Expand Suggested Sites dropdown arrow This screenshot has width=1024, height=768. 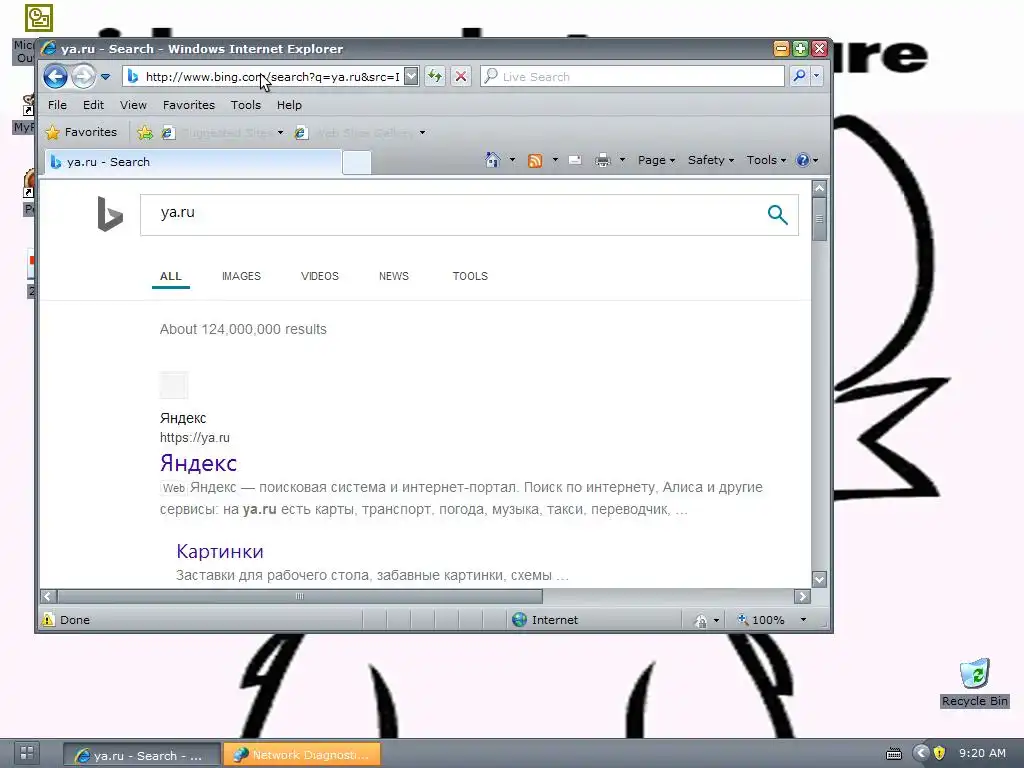280,133
